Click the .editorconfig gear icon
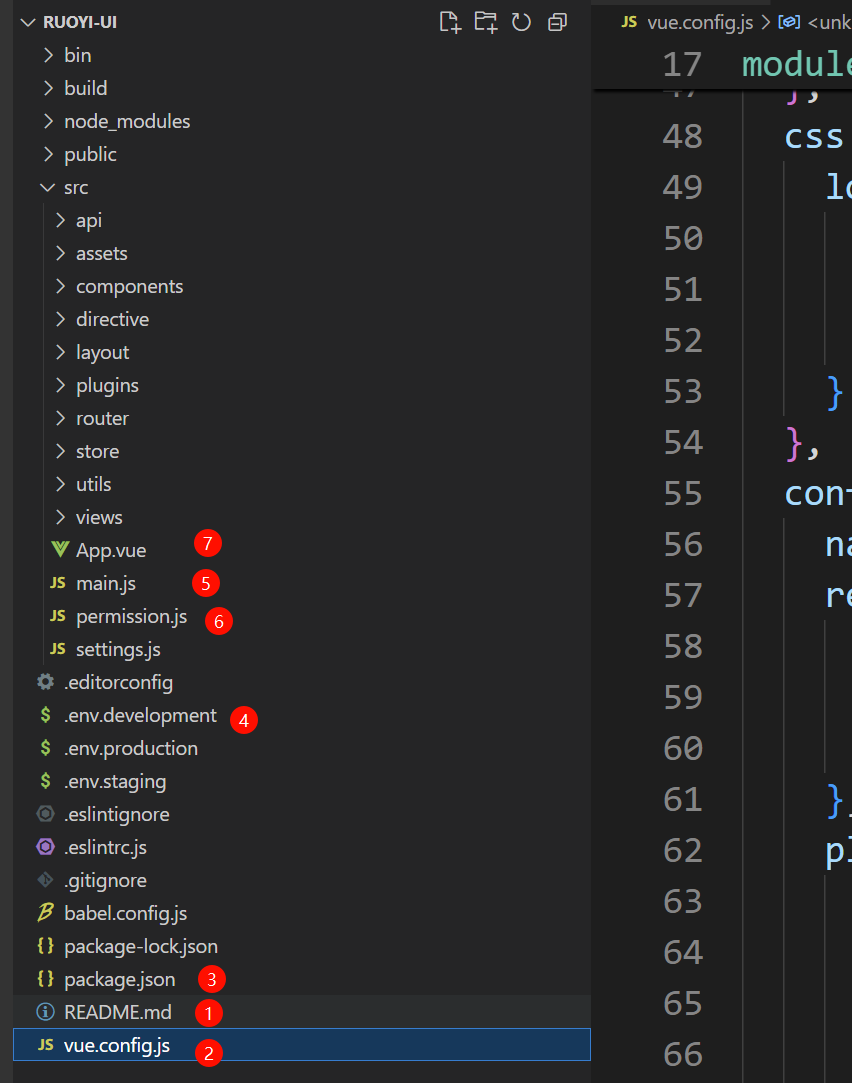The image size is (852, 1083). (x=45, y=682)
